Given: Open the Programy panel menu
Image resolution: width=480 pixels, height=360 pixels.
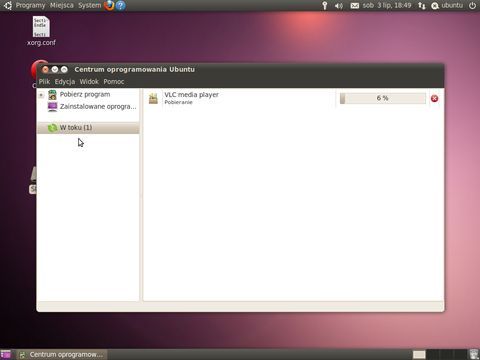Looking at the screenshot, I should tap(30, 5).
